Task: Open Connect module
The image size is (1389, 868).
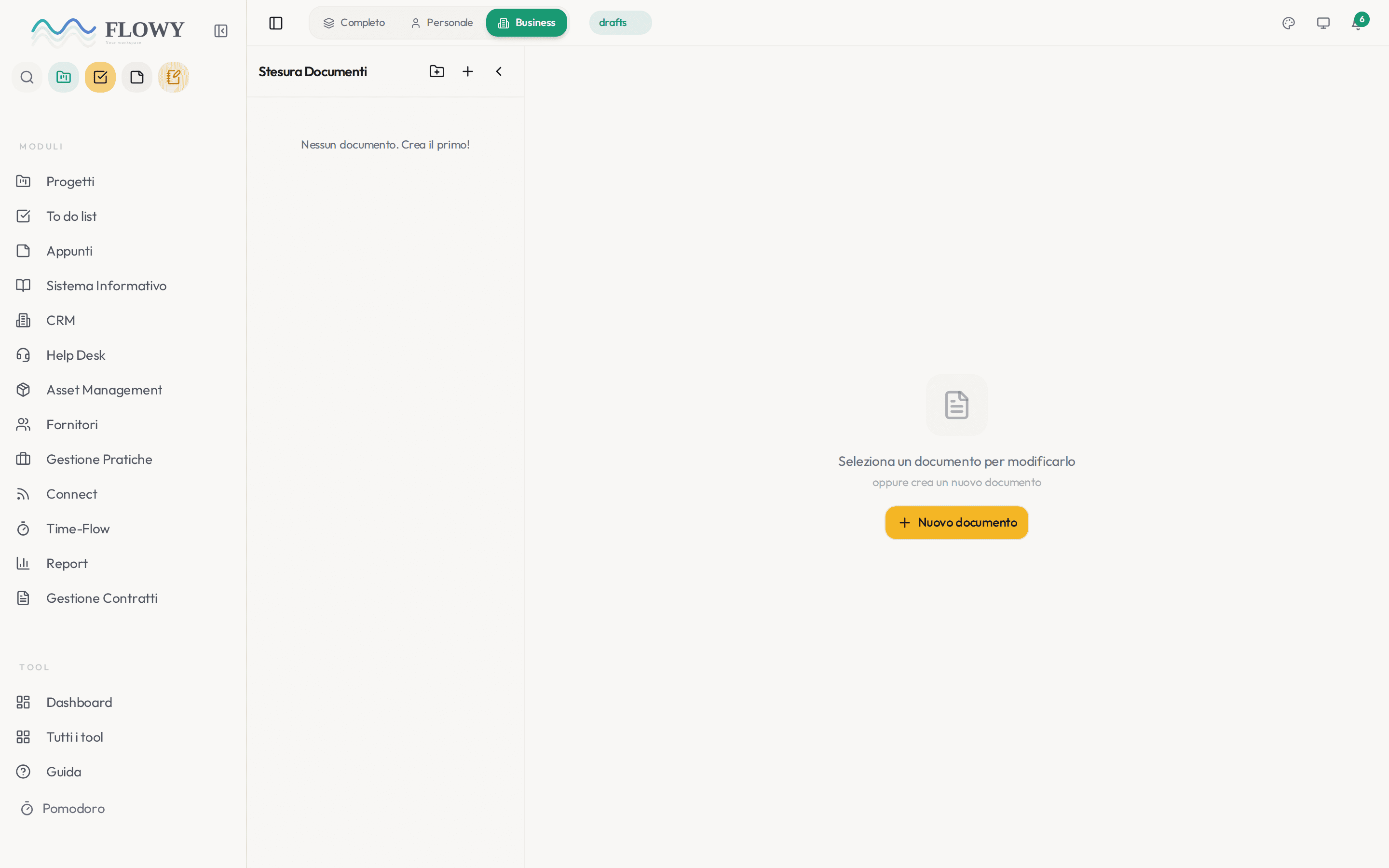Action: (123, 494)
